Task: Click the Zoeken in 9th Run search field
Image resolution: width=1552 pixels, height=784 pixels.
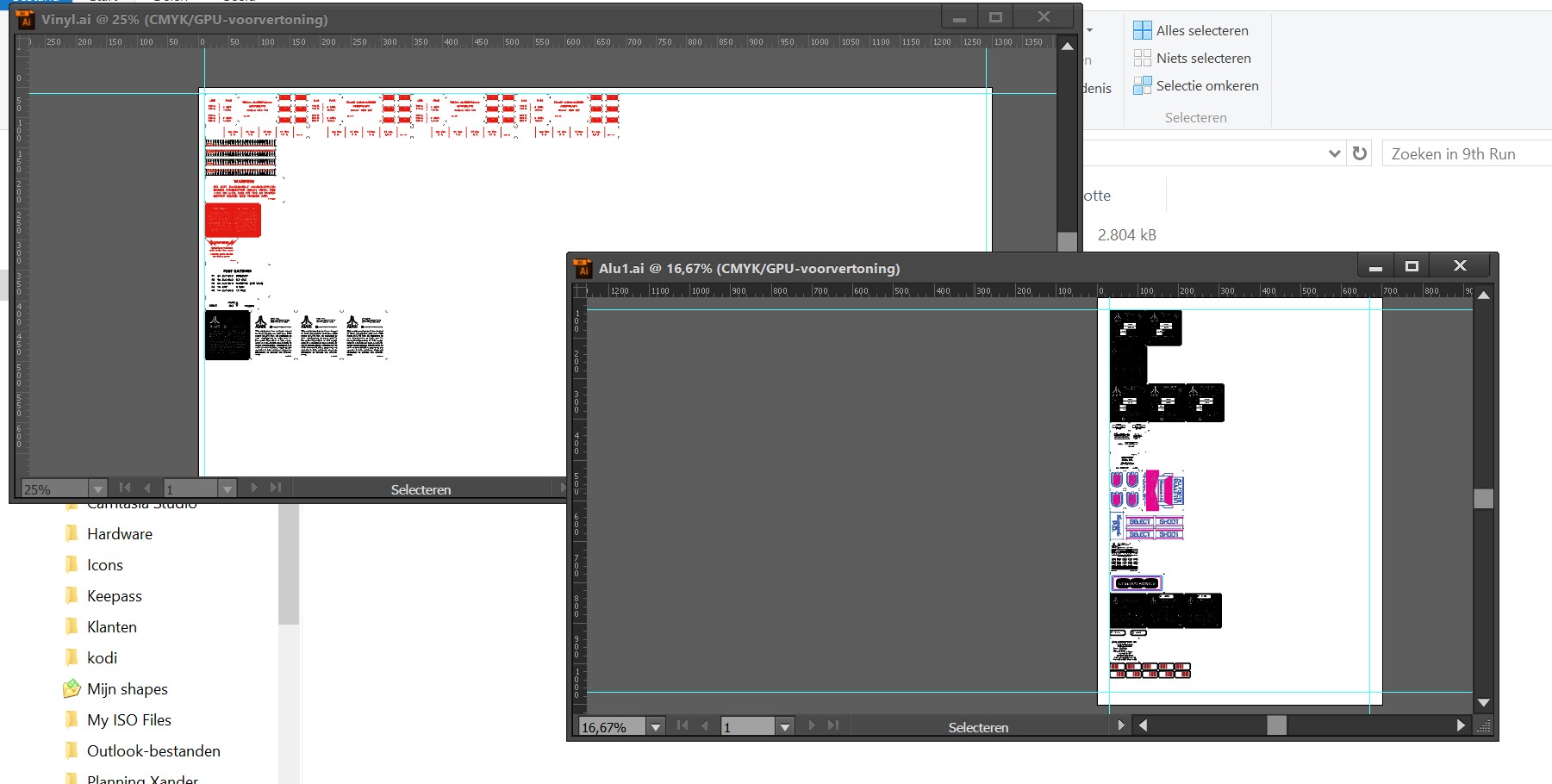Action: [x=1467, y=153]
